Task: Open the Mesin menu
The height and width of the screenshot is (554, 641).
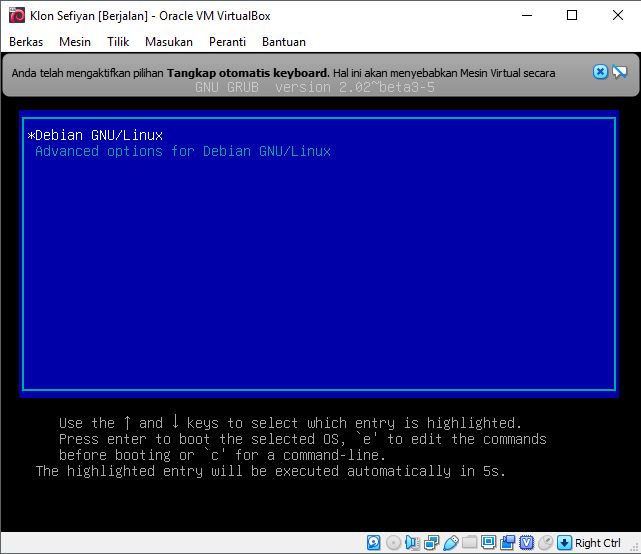Action: pos(75,42)
